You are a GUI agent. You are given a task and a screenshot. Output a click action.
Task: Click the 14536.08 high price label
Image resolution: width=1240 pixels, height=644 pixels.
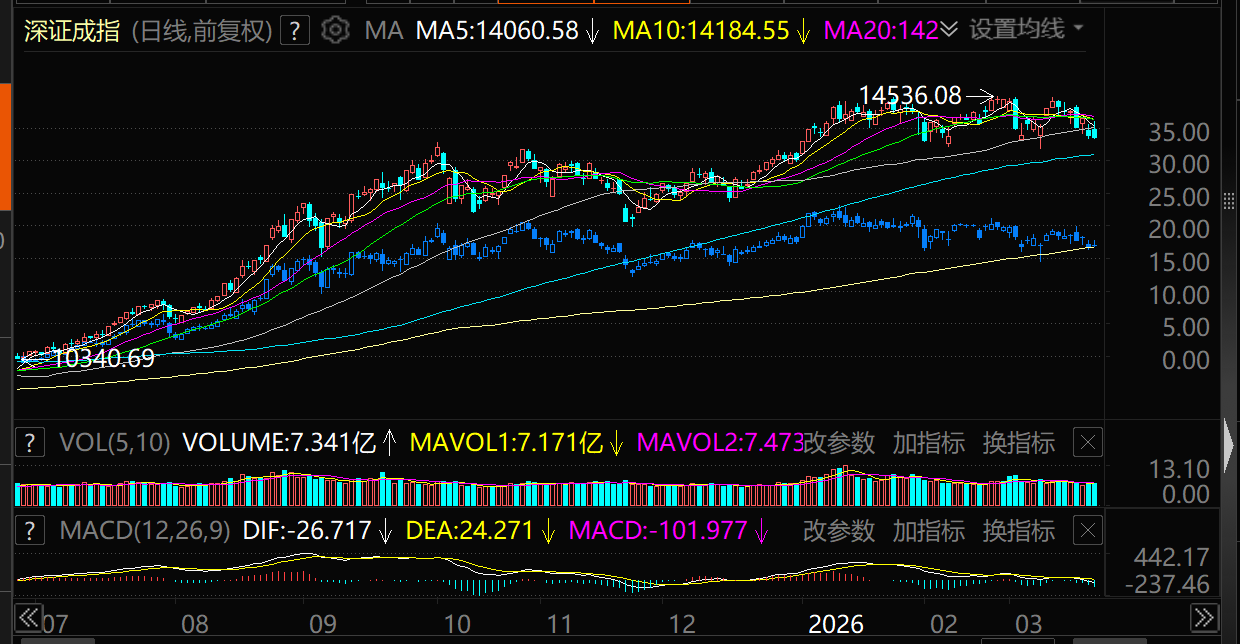click(910, 96)
